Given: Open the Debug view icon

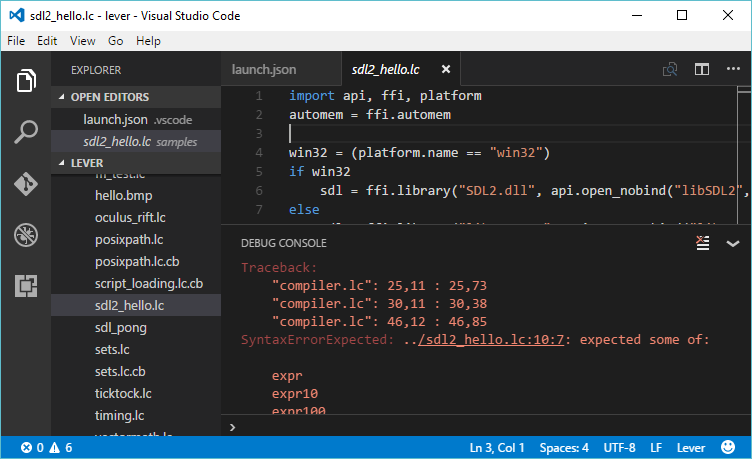Looking at the screenshot, I should pos(26,235).
